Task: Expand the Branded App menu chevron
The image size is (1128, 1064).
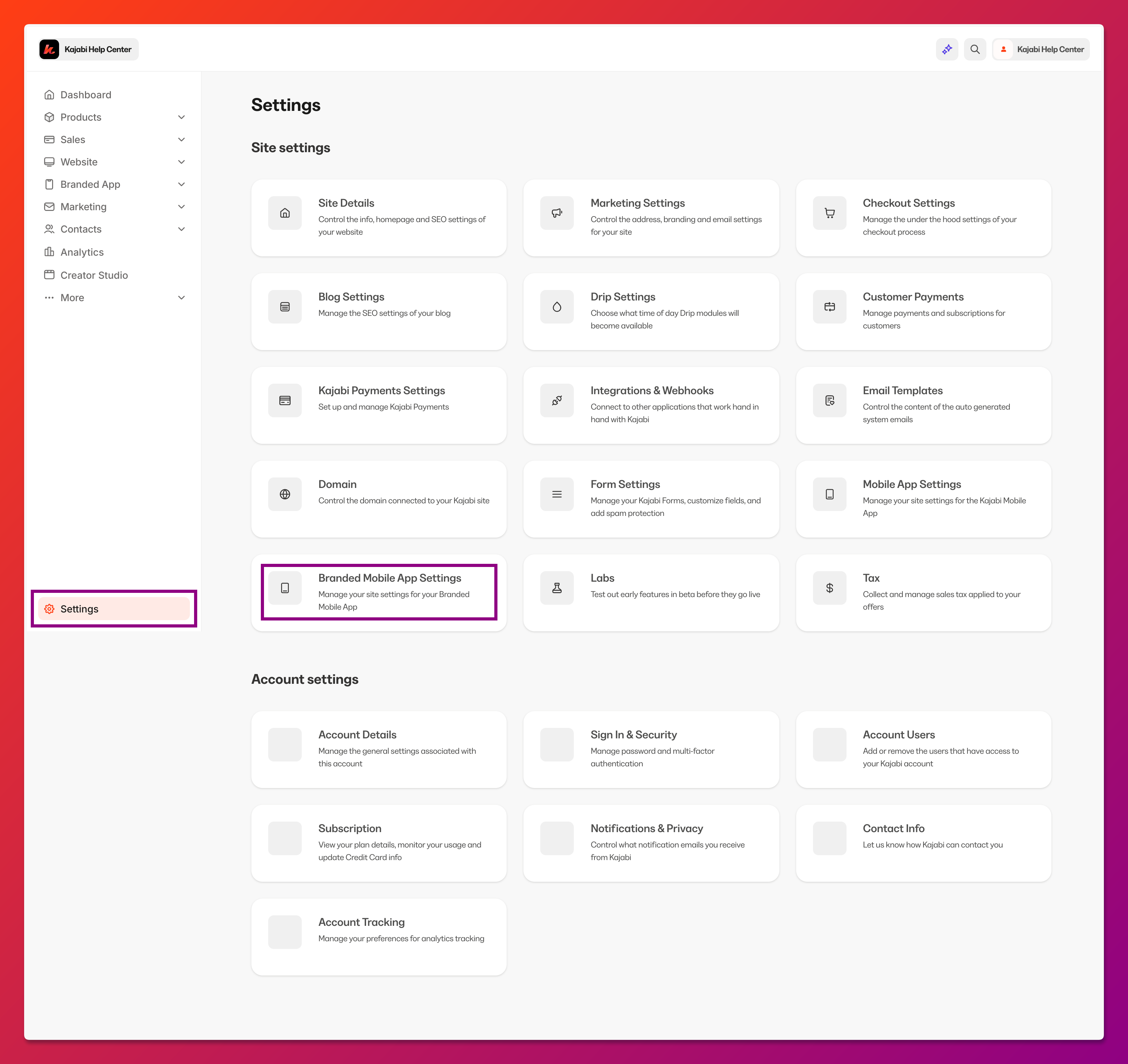Action: click(x=181, y=184)
